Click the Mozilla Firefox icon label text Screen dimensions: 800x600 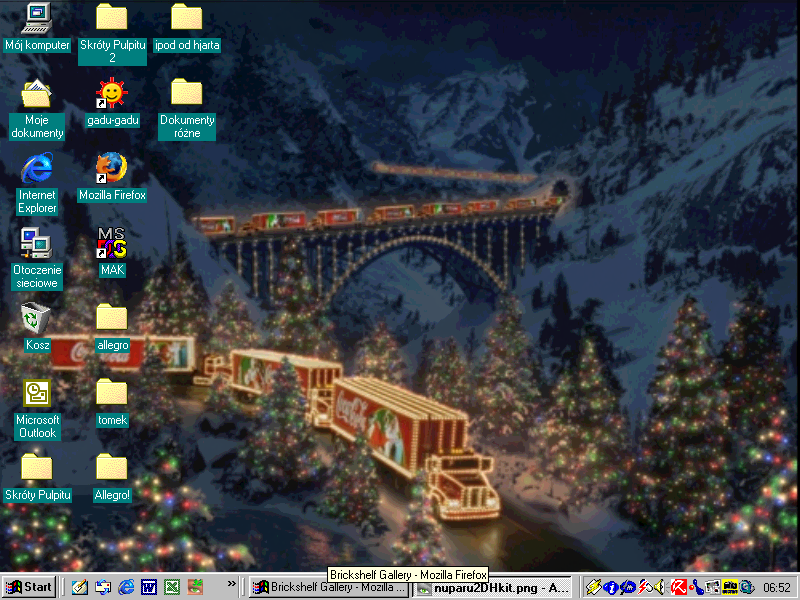point(112,195)
